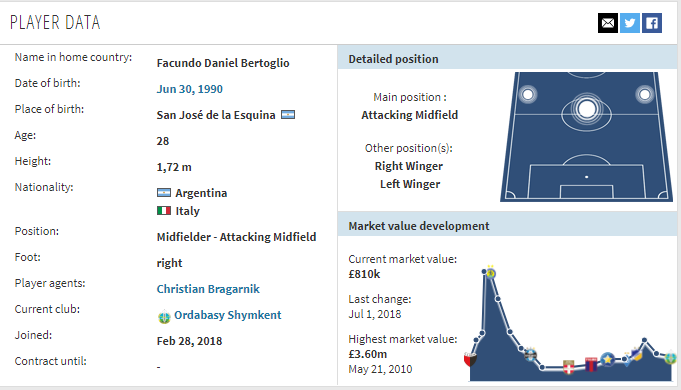Open player agent Christian Bragarnik
Screen dimensions: 681x390
pyautogui.click(x=208, y=289)
